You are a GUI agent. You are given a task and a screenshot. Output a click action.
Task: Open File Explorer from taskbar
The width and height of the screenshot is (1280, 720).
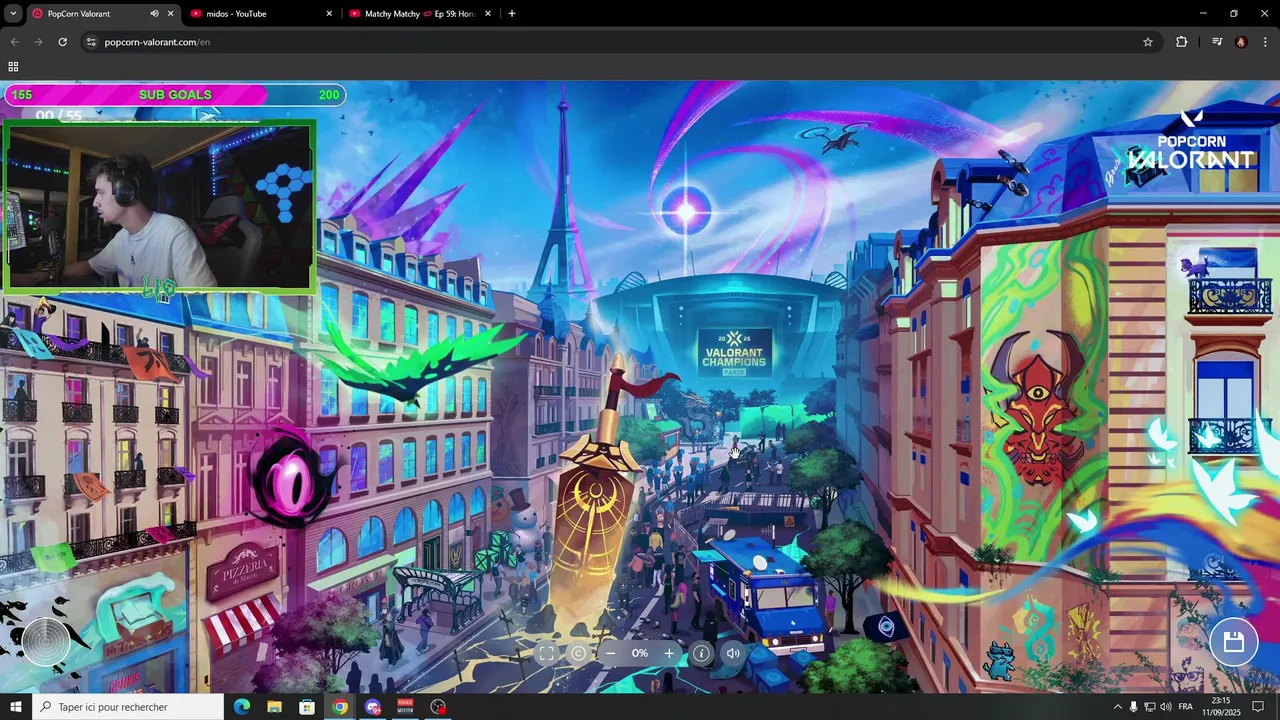[x=274, y=707]
